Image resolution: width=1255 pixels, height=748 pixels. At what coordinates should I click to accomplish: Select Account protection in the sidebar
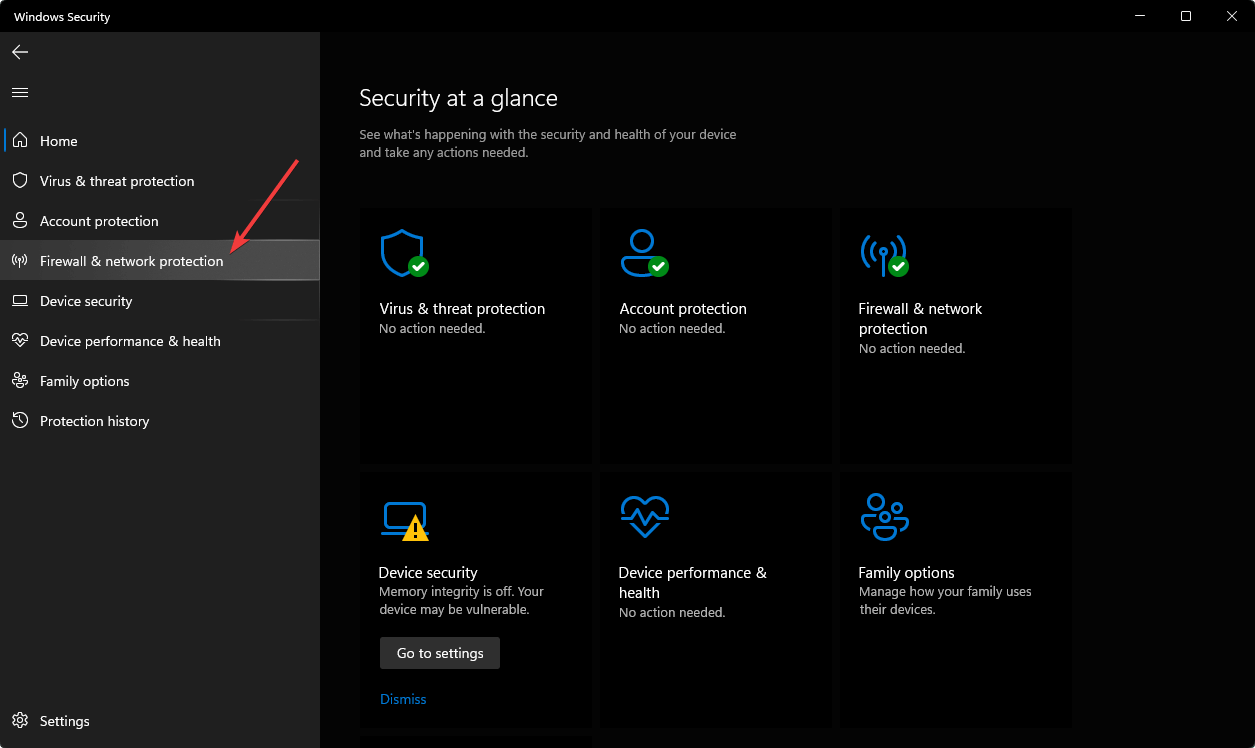coord(160,221)
